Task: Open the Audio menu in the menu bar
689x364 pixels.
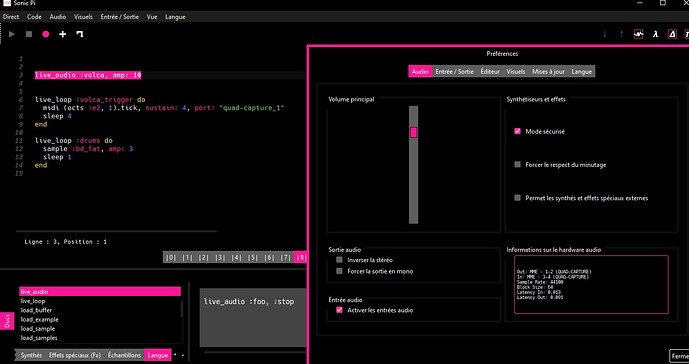Action: tap(58, 17)
